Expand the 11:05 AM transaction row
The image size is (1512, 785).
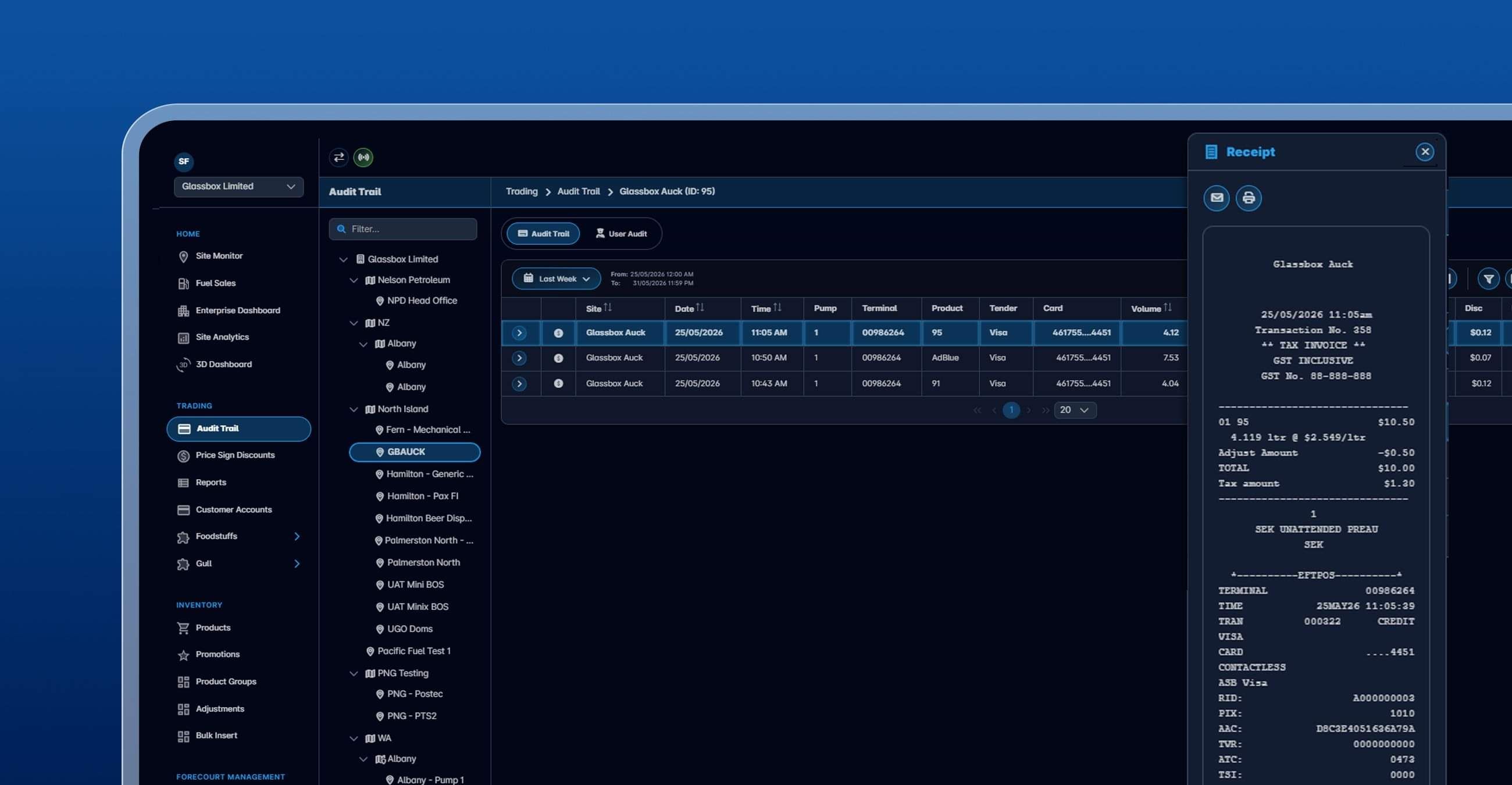pyautogui.click(x=519, y=333)
